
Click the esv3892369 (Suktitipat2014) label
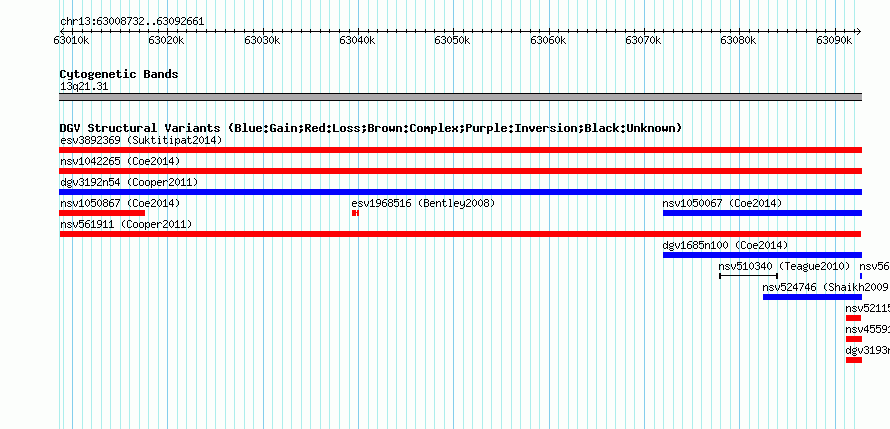[141, 140]
